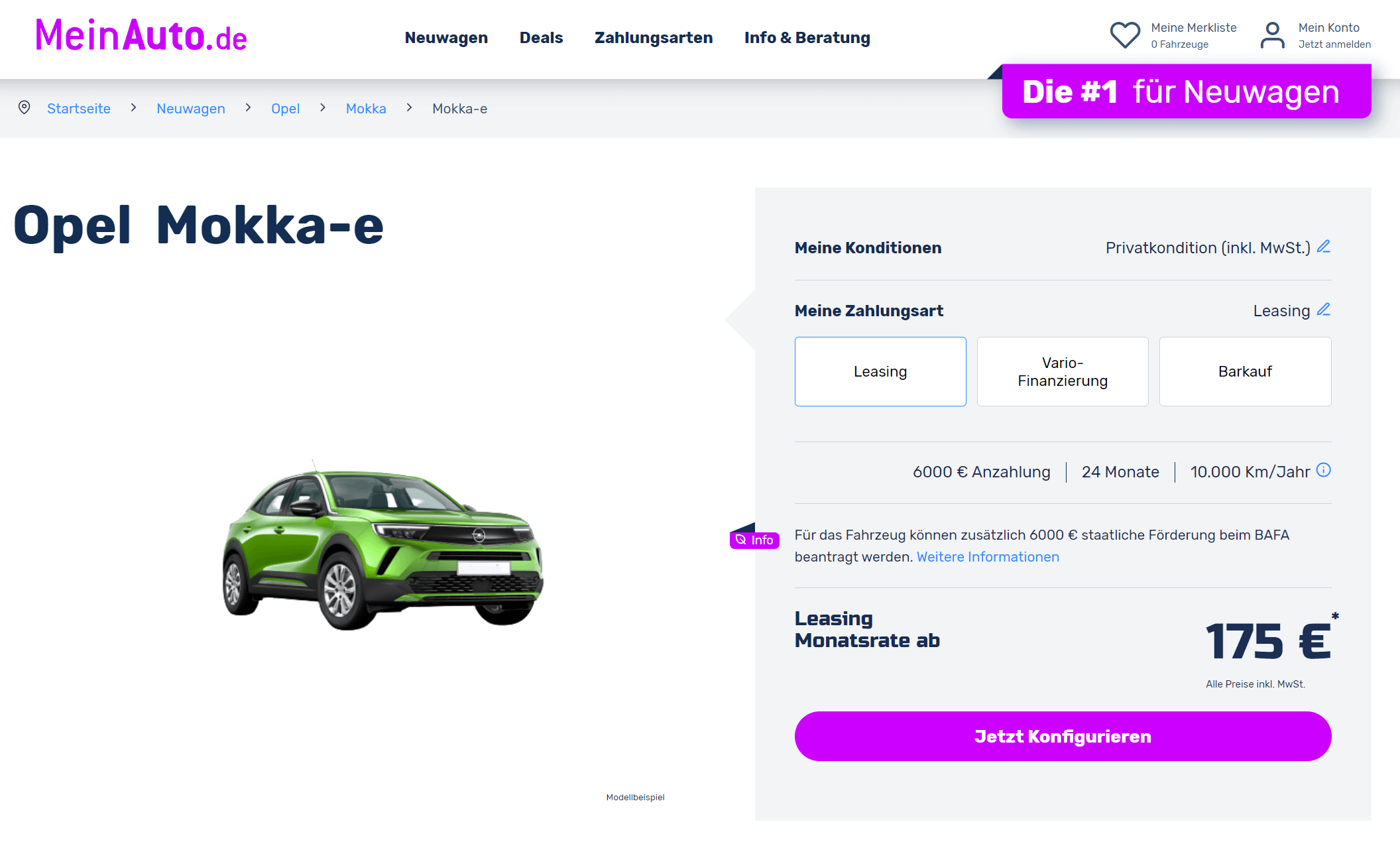
Task: Click the breadcrumb location pin icon
Action: [25, 107]
